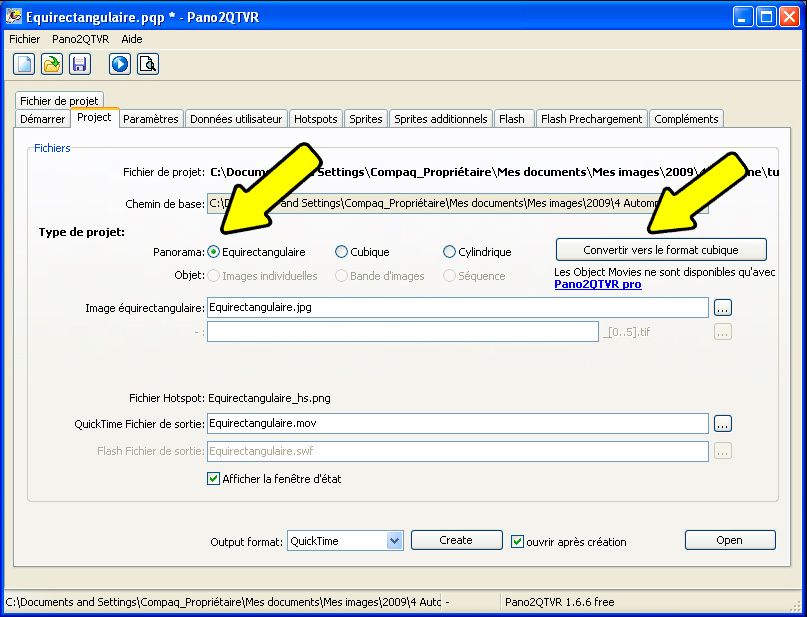The width and height of the screenshot is (807, 617).
Task: Browse for the QuickTime output file
Action: pyautogui.click(x=723, y=424)
